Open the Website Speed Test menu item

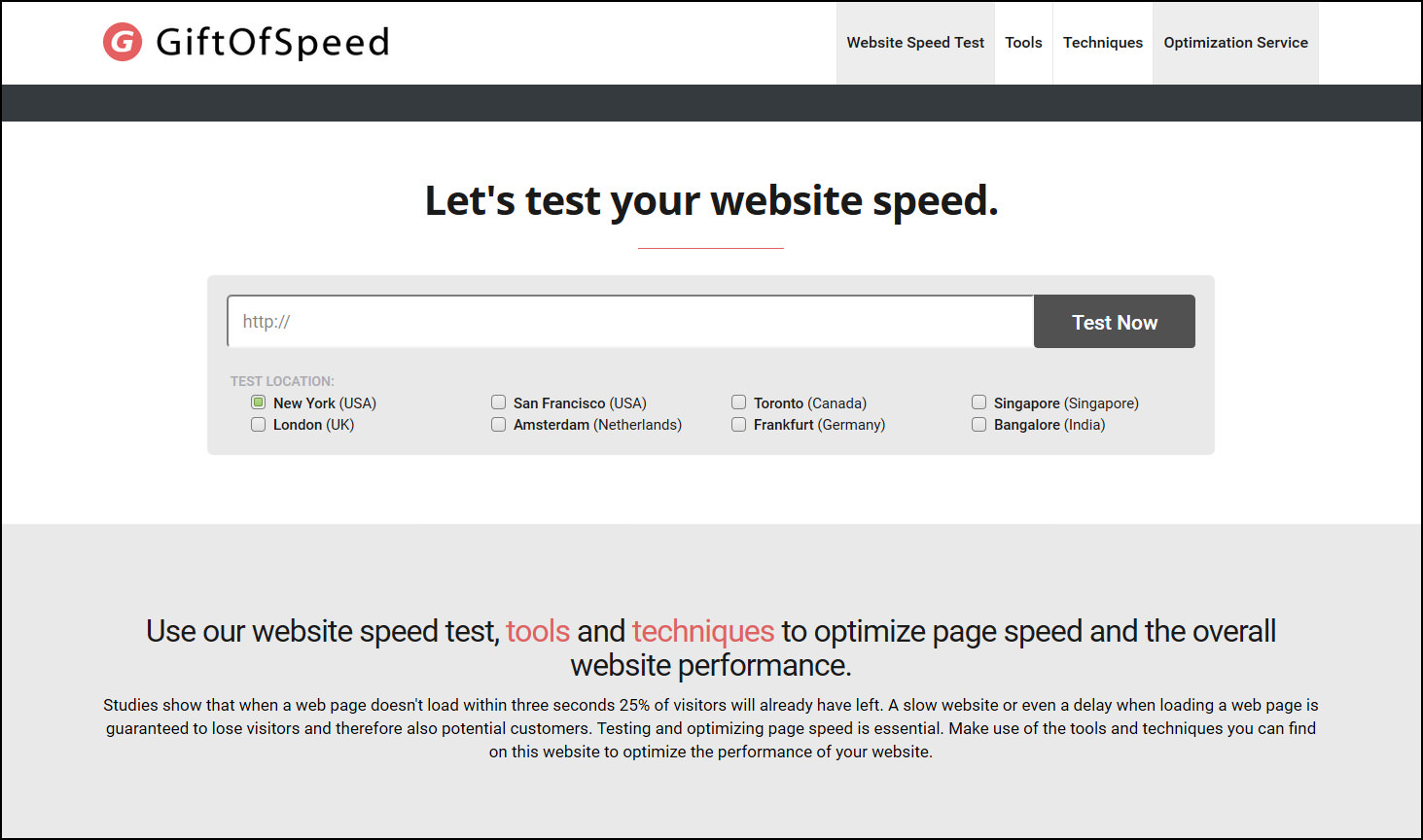[915, 43]
